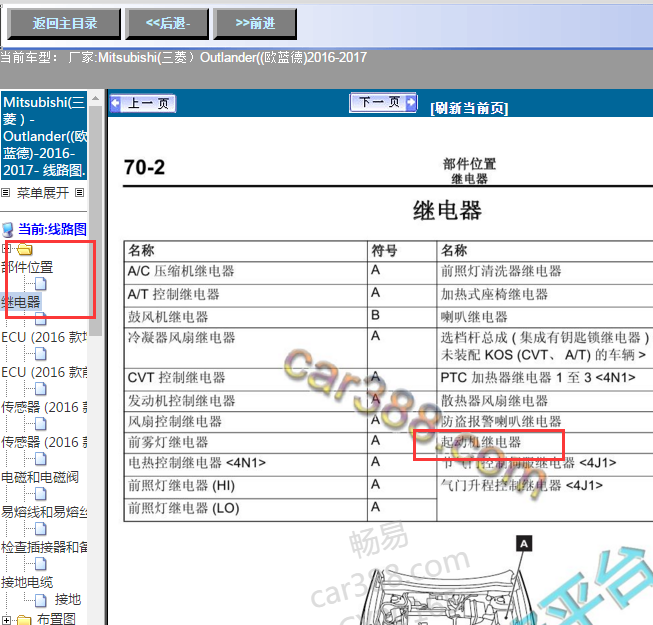Click the CVT 控制继电器 table cell

pos(245,378)
